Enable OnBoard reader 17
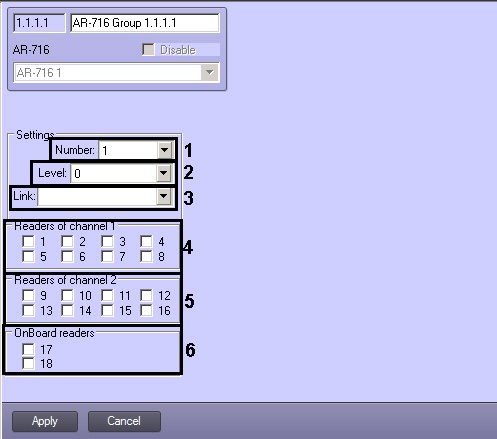 (x=28, y=349)
